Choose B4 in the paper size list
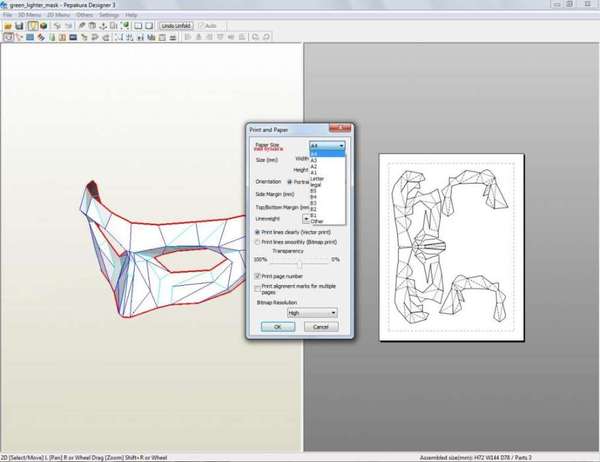600x462 pixels. pyautogui.click(x=327, y=197)
